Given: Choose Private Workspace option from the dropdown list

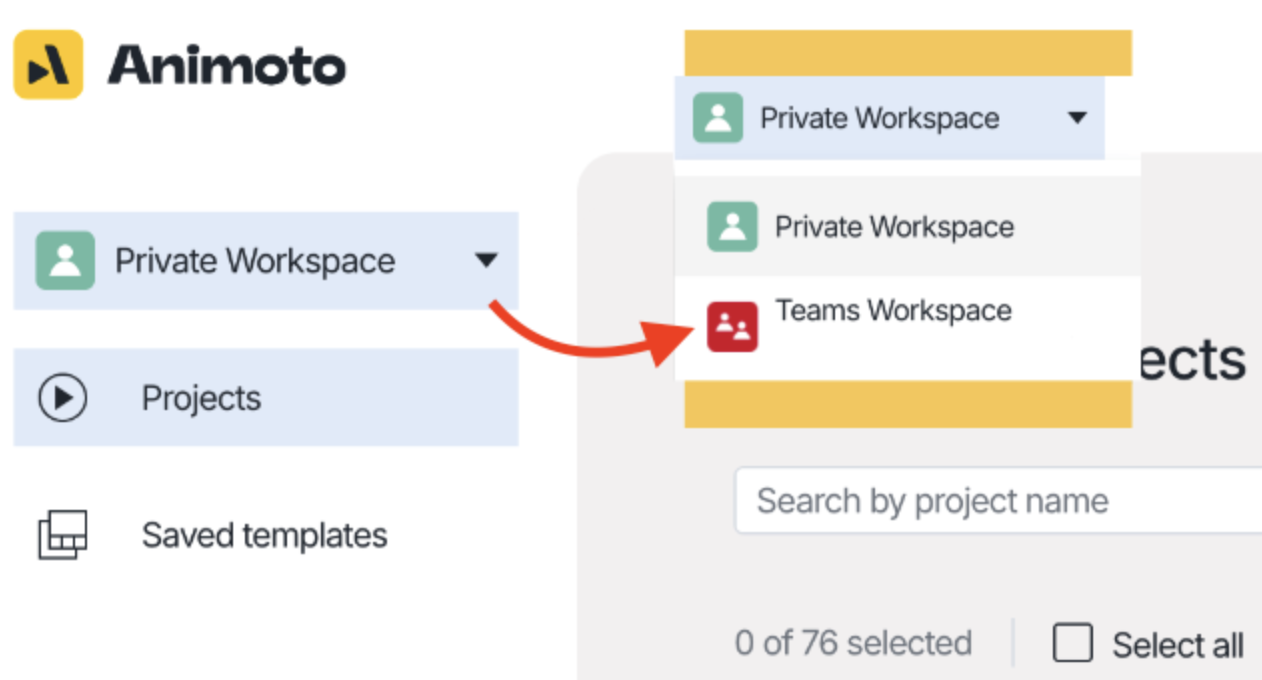Looking at the screenshot, I should coord(894,226).
